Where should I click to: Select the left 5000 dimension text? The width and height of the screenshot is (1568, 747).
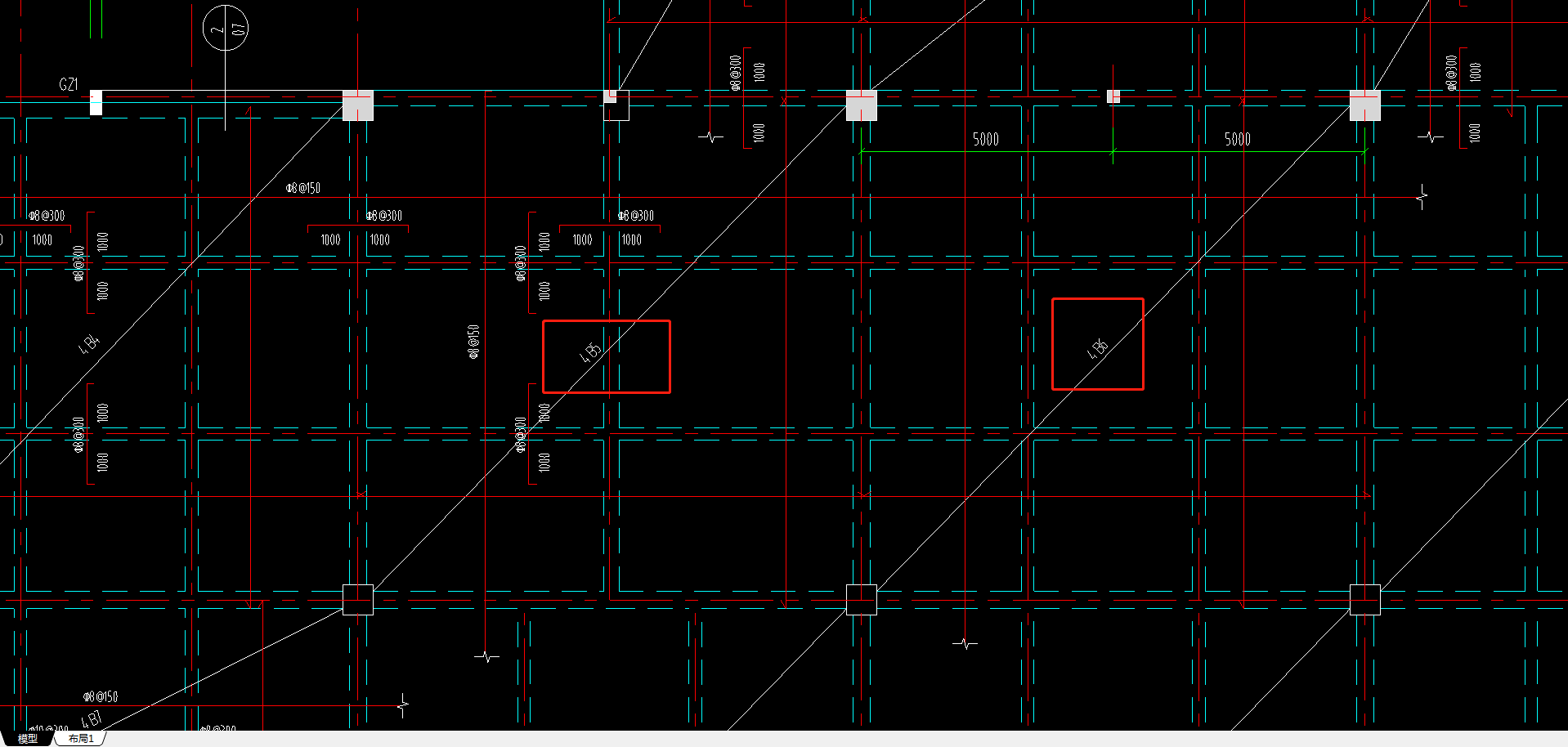pyautogui.click(x=986, y=139)
